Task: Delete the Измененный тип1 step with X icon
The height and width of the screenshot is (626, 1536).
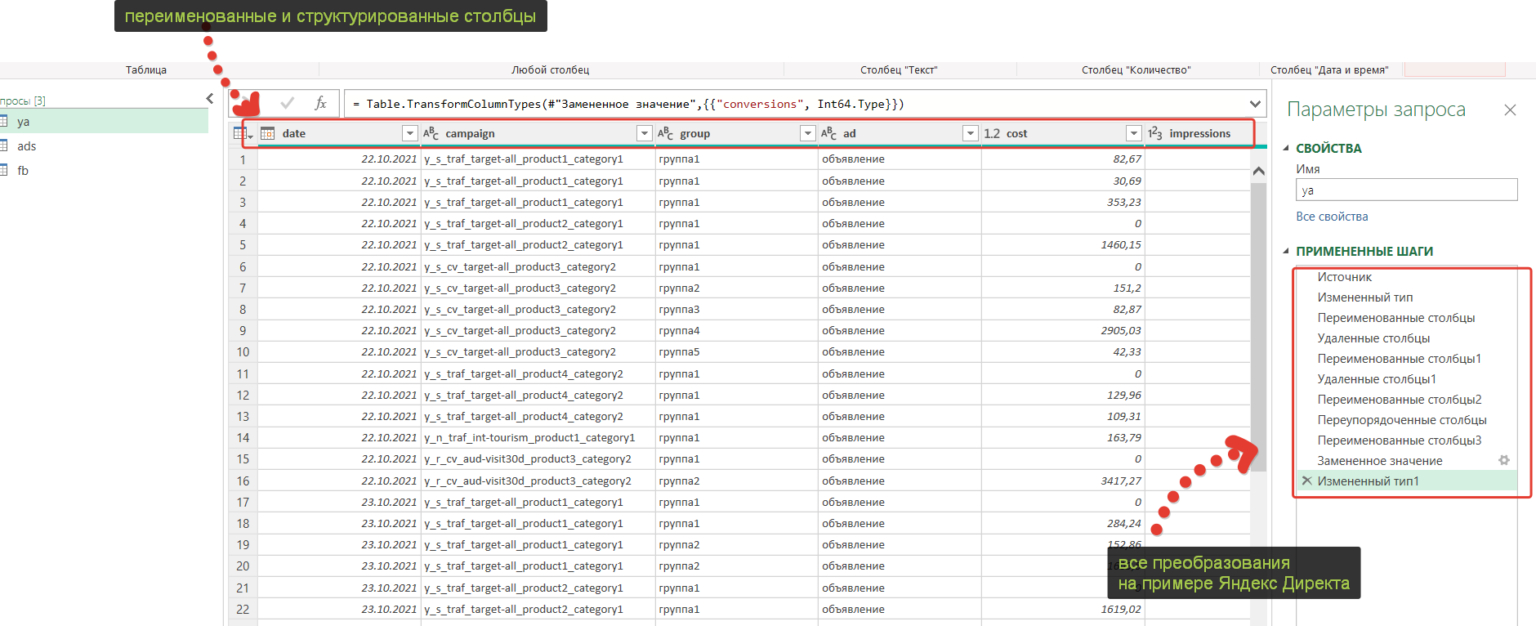Action: pos(1306,482)
